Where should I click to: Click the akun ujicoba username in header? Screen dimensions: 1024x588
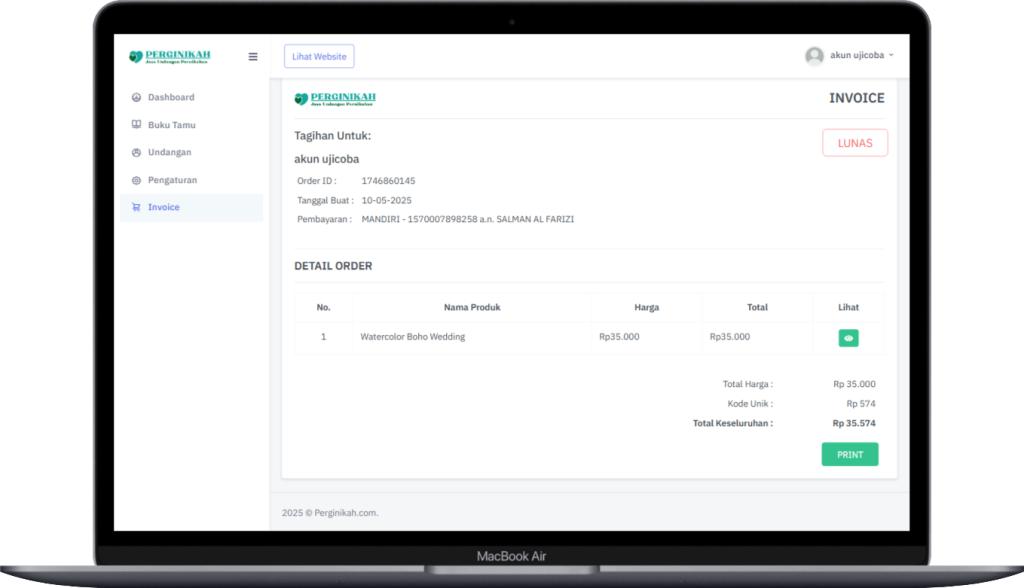click(857, 56)
